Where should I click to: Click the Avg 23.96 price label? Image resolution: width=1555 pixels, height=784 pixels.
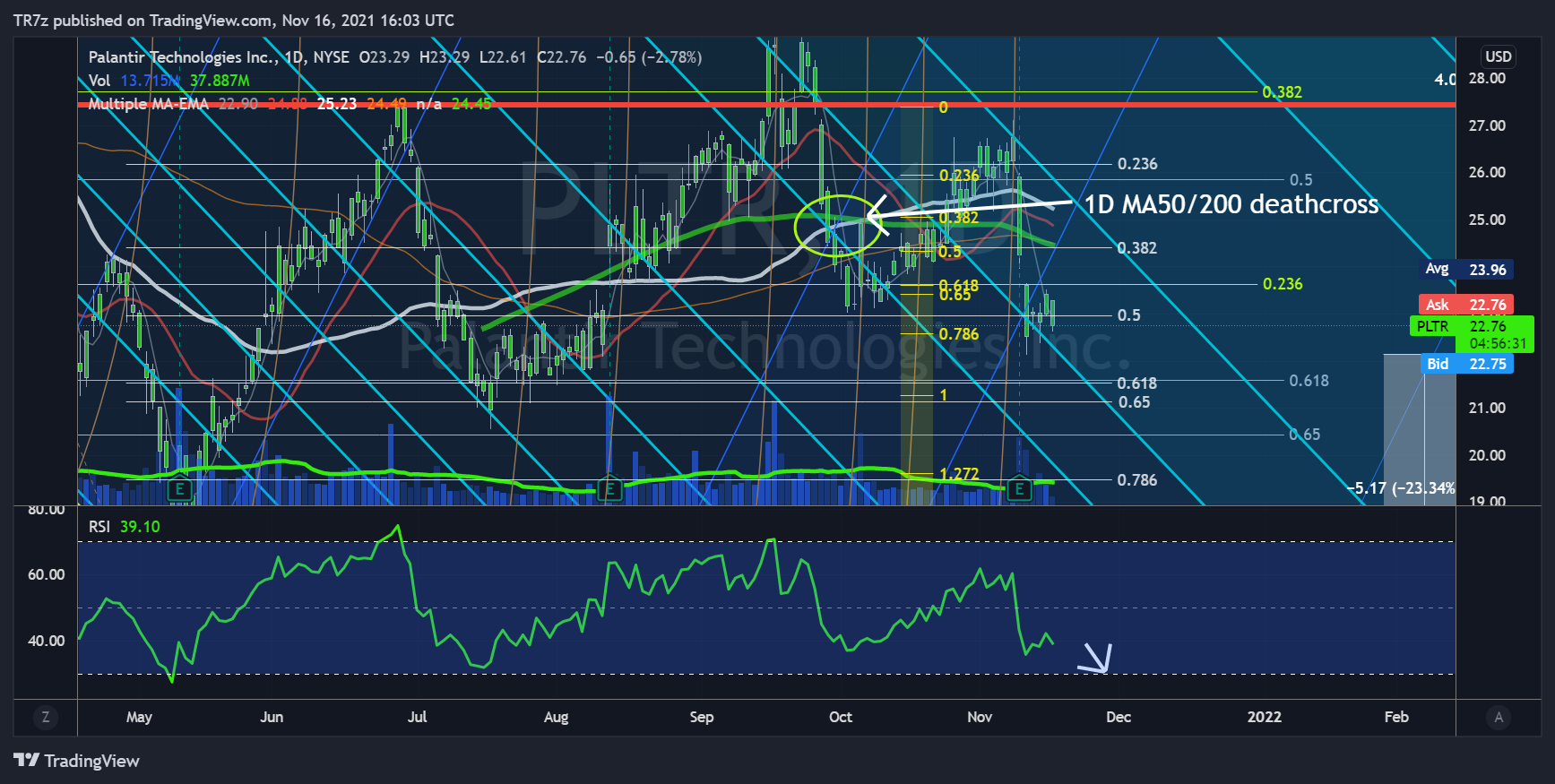(1466, 270)
